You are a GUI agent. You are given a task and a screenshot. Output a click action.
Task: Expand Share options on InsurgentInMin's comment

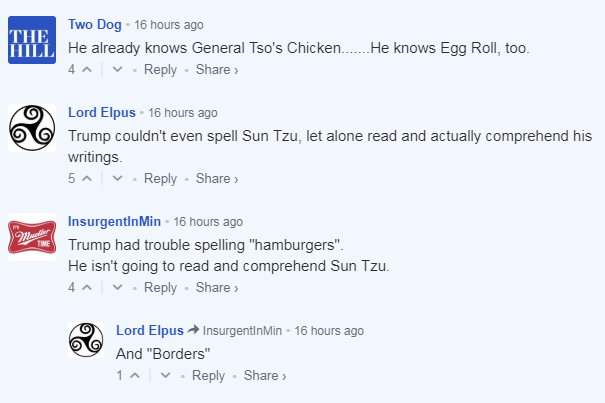pos(217,288)
